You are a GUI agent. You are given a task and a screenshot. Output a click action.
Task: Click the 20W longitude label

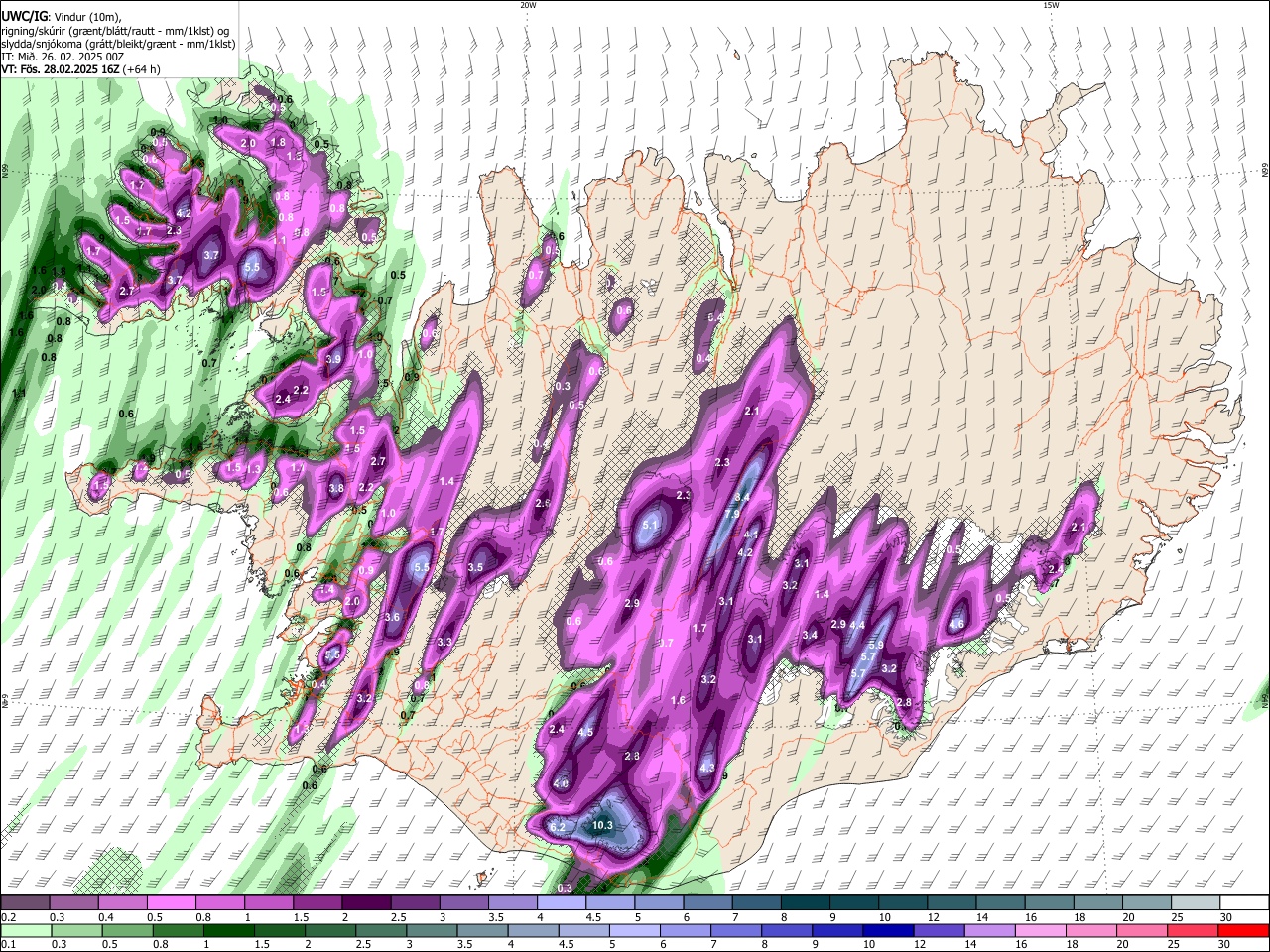pos(528,5)
